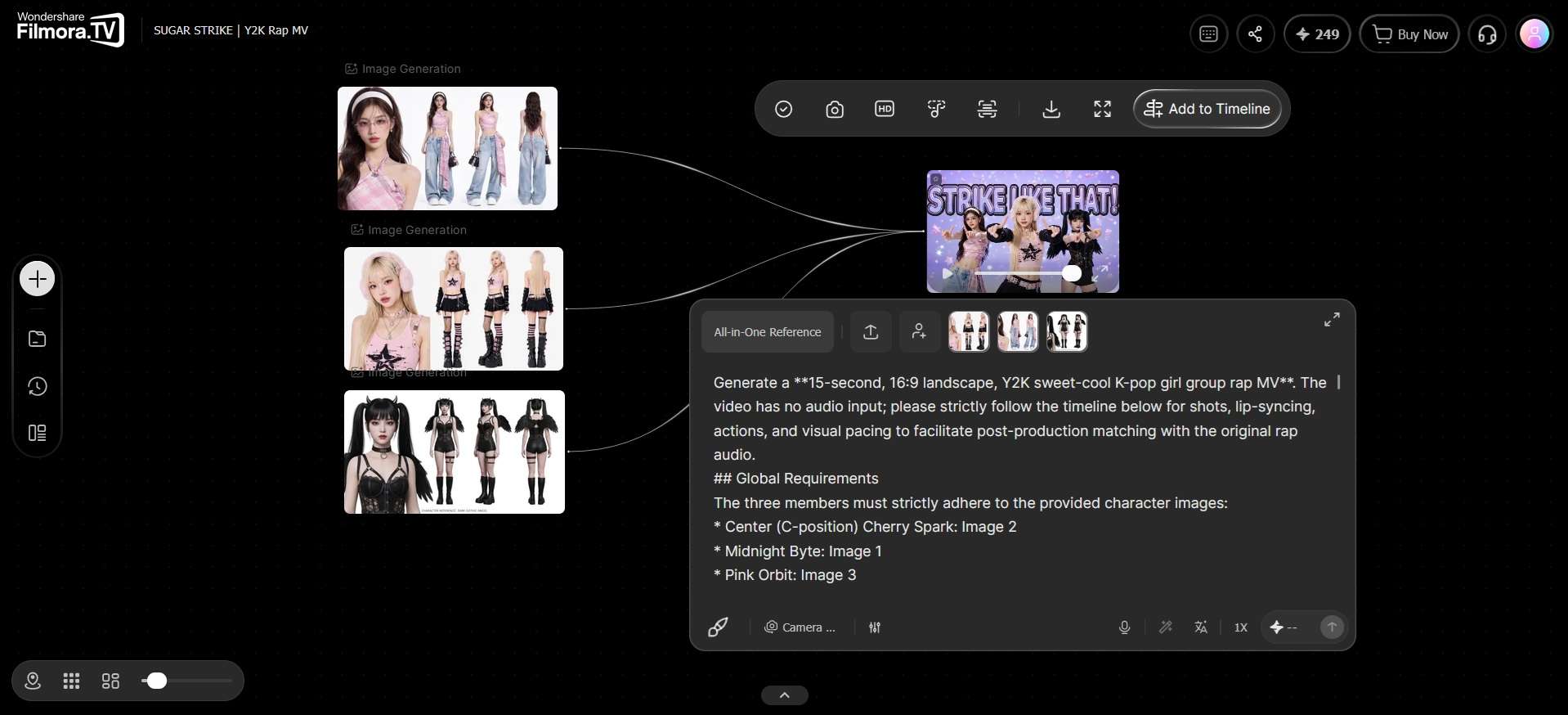Select the blonde earmuffs character image node
Screen dimensions: 1568x715
pos(454,309)
